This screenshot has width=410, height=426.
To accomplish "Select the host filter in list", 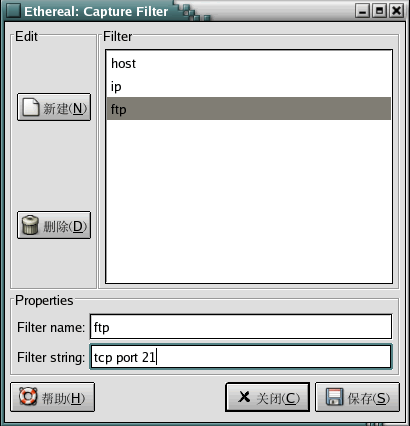I will 249,63.
